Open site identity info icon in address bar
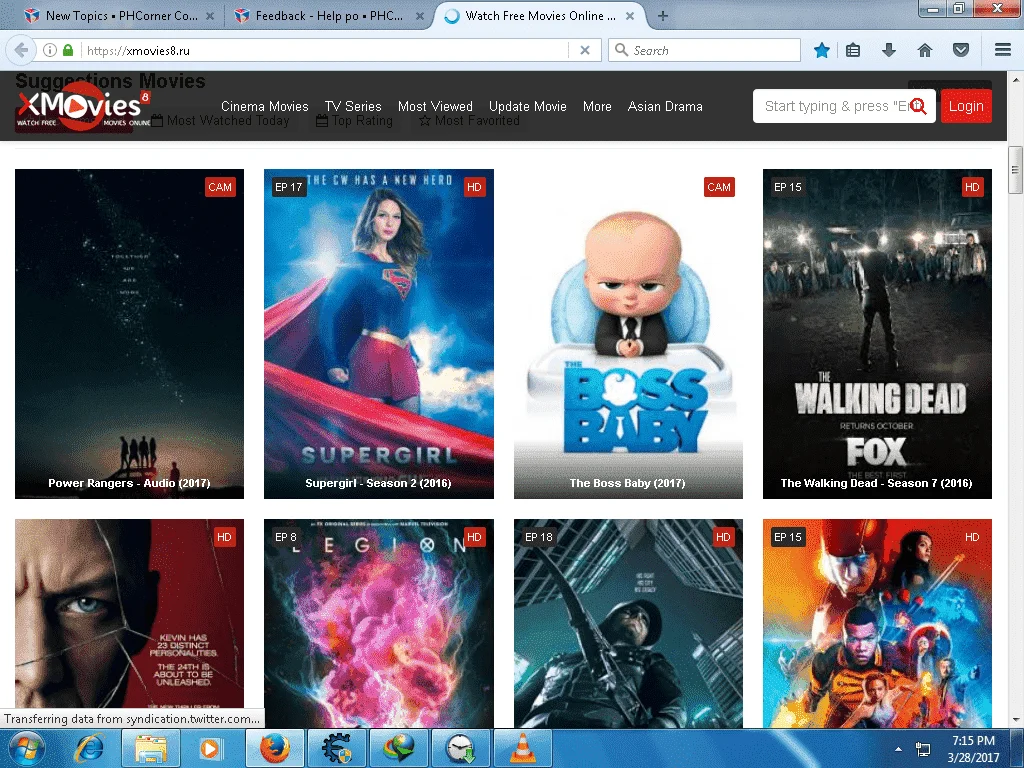Image resolution: width=1024 pixels, height=768 pixels. 50,50
